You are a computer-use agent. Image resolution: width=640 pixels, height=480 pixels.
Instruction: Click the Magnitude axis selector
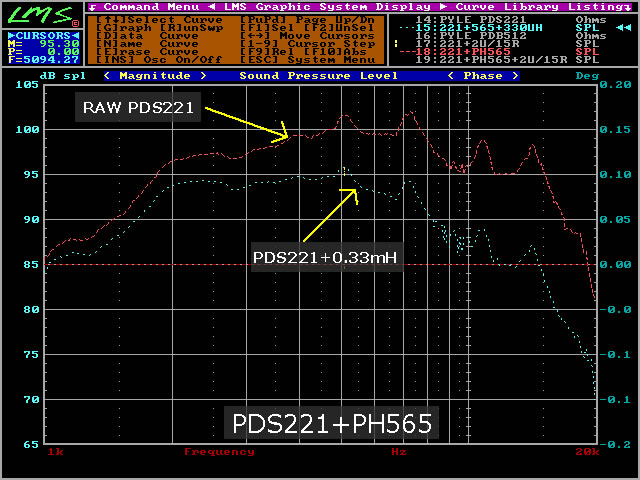(x=155, y=76)
